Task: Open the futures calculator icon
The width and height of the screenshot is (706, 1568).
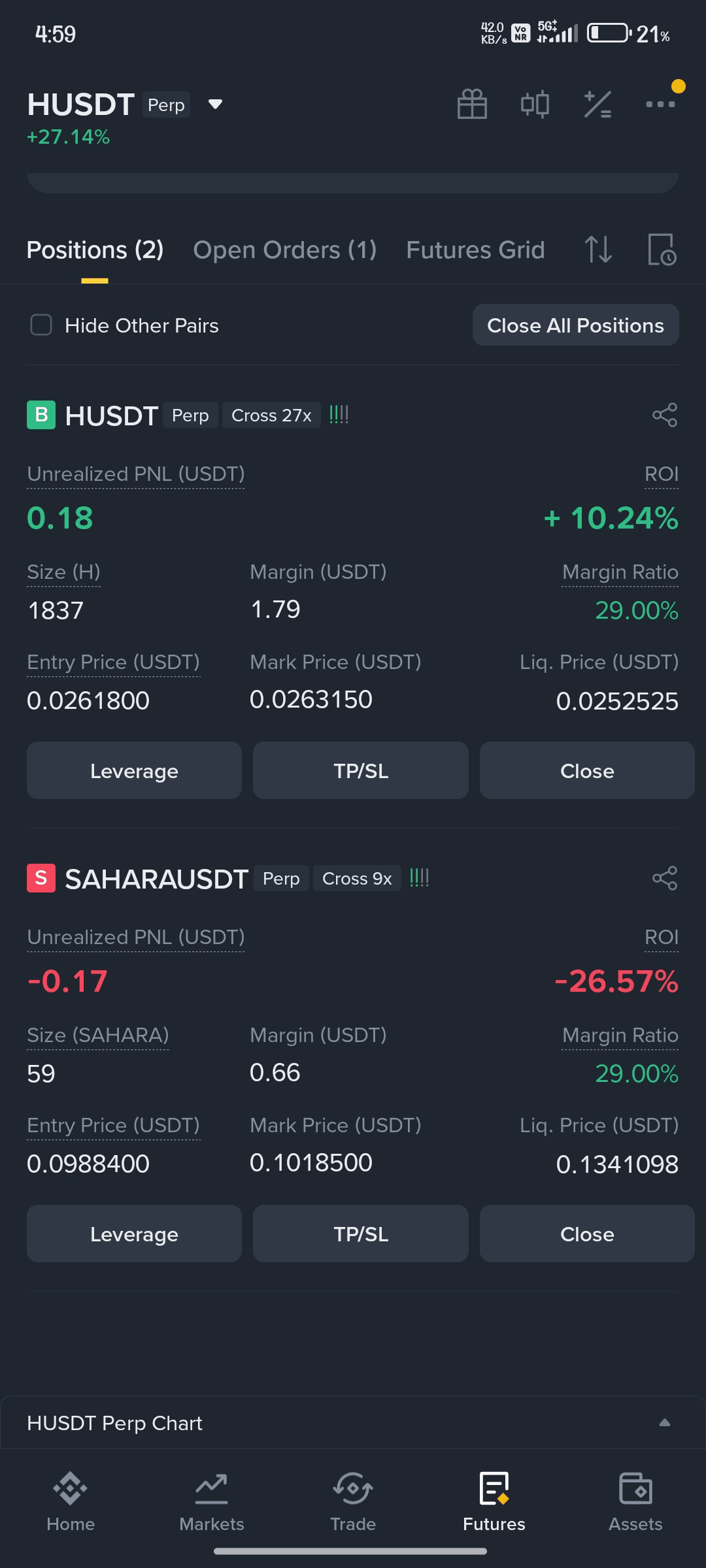Action: click(597, 104)
